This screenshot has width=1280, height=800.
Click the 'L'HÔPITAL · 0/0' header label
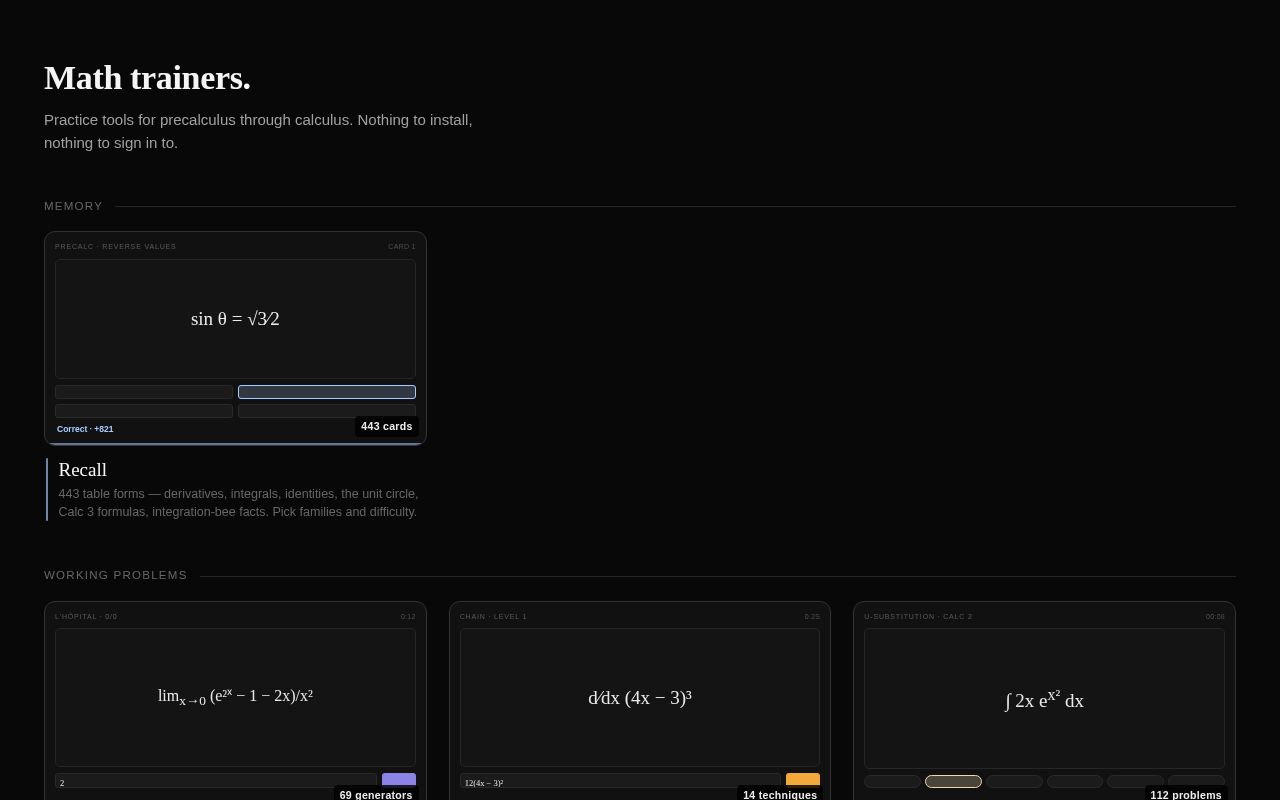tap(86, 616)
